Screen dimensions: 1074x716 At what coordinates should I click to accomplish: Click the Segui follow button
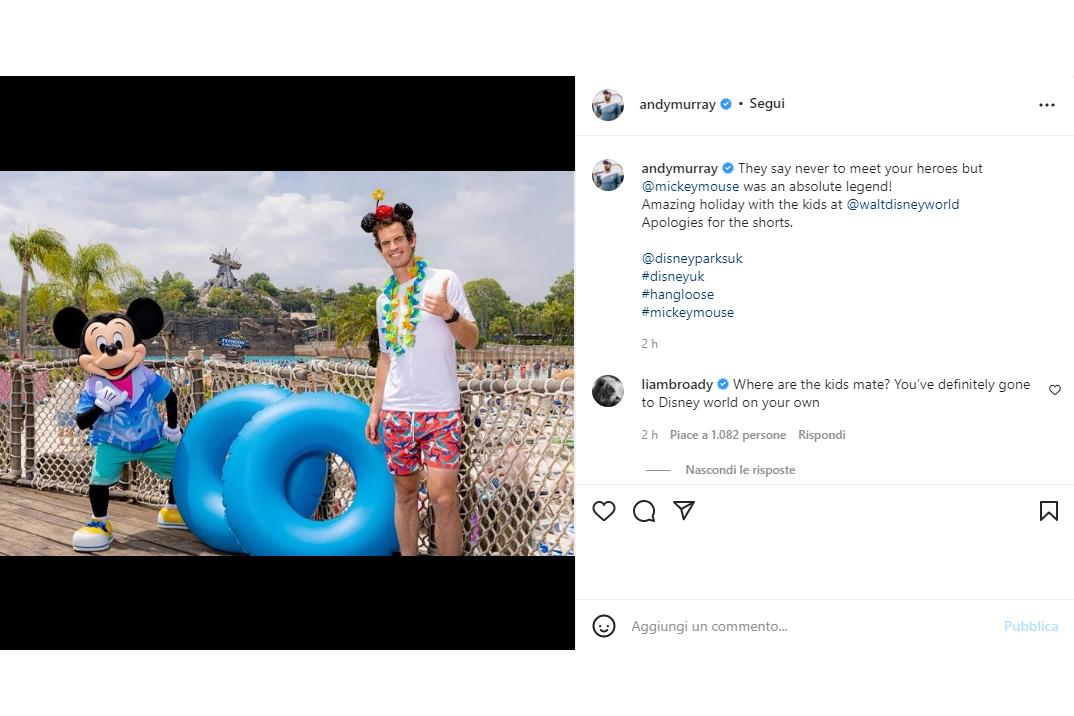pos(767,104)
